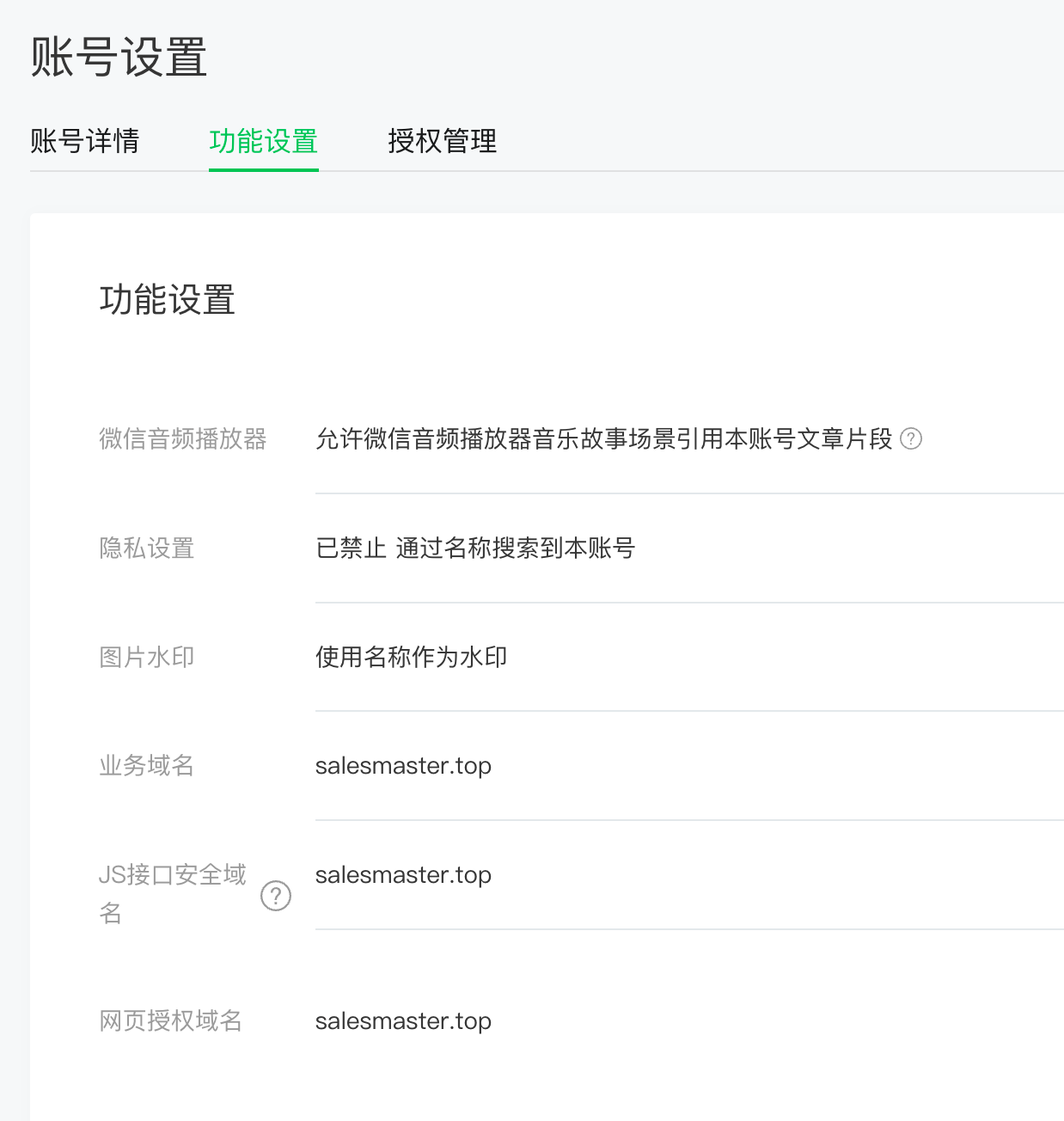Click text 使用名称作为水印

tap(411, 658)
